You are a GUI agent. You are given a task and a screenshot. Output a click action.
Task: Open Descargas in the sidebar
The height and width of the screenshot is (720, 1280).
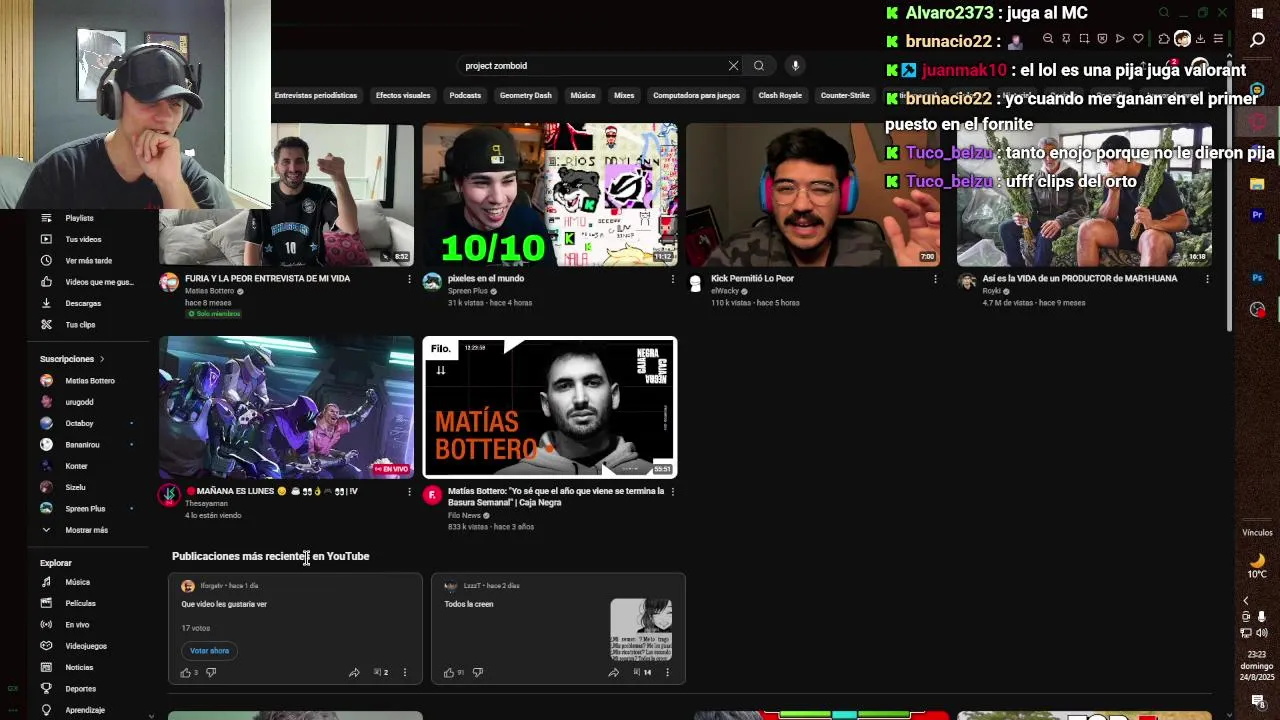point(83,303)
